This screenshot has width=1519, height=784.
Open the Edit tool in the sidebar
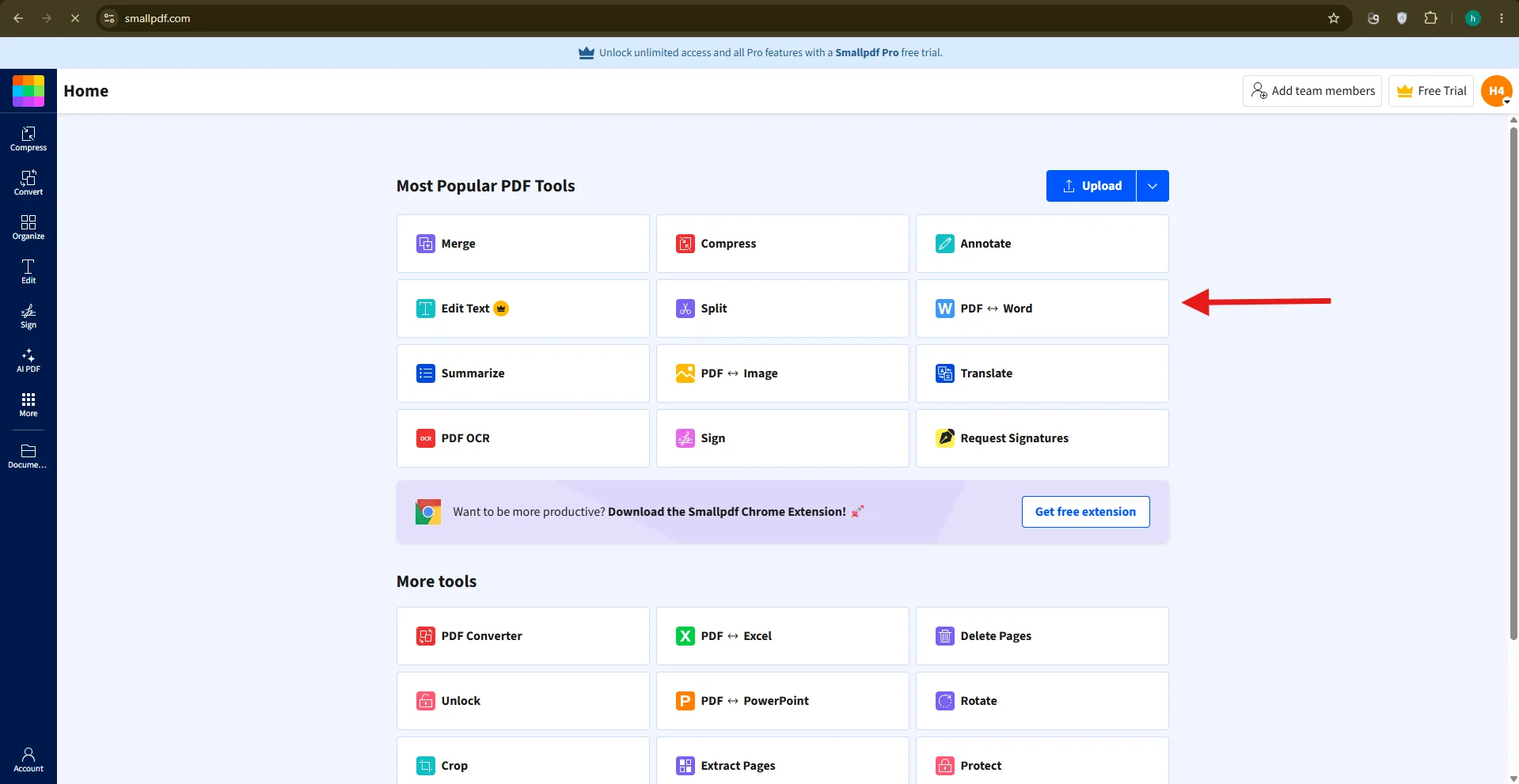[28, 271]
